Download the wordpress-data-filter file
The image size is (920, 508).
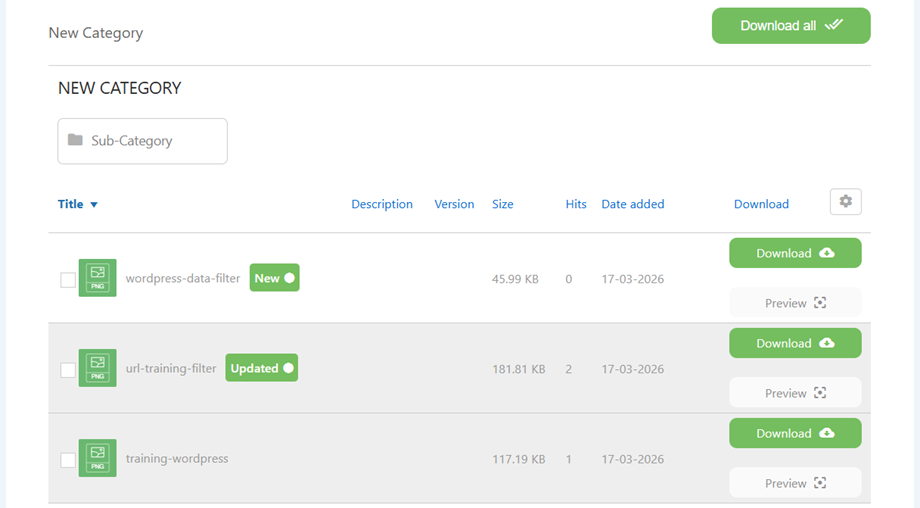[x=795, y=253]
